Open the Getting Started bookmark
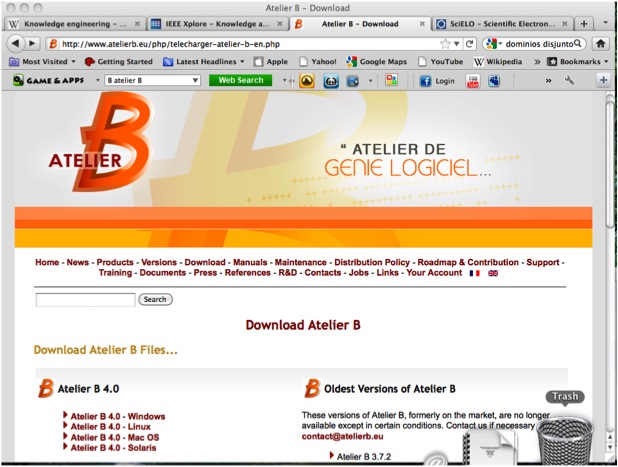618x467 pixels. (x=119, y=61)
